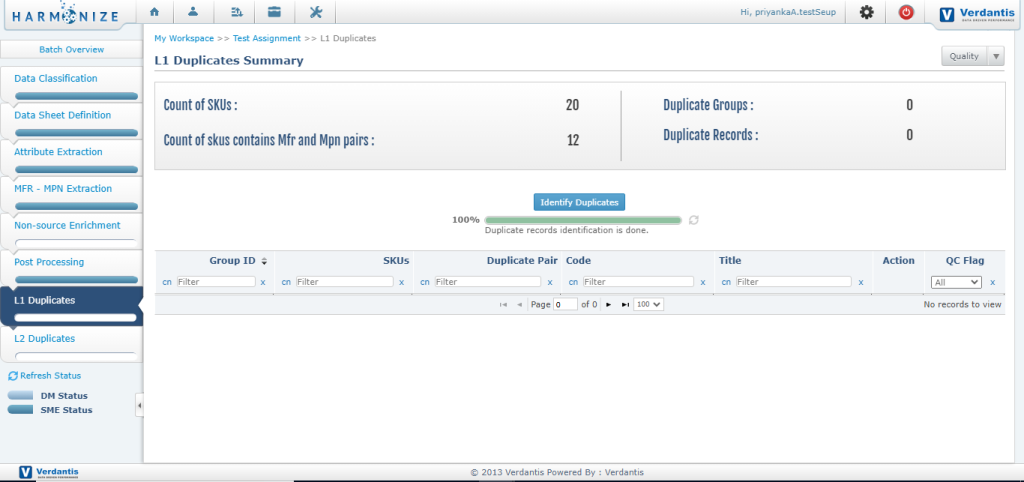Open rows-per-page 100 dropdown

tap(648, 304)
